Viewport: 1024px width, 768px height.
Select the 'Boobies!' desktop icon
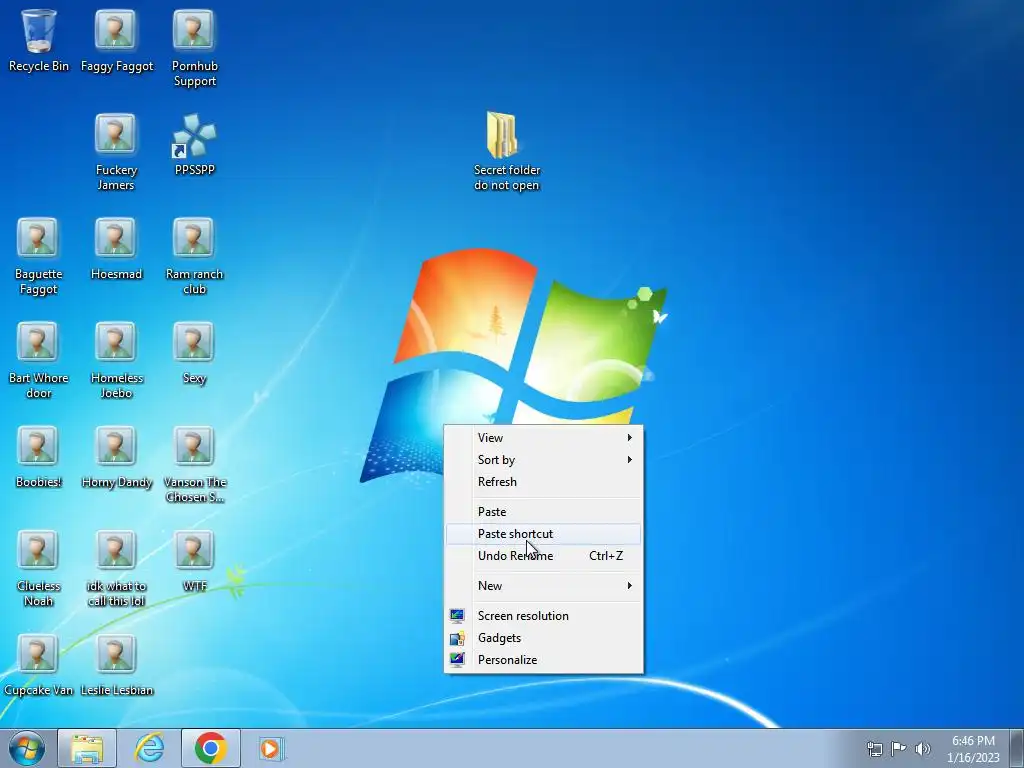[38, 457]
